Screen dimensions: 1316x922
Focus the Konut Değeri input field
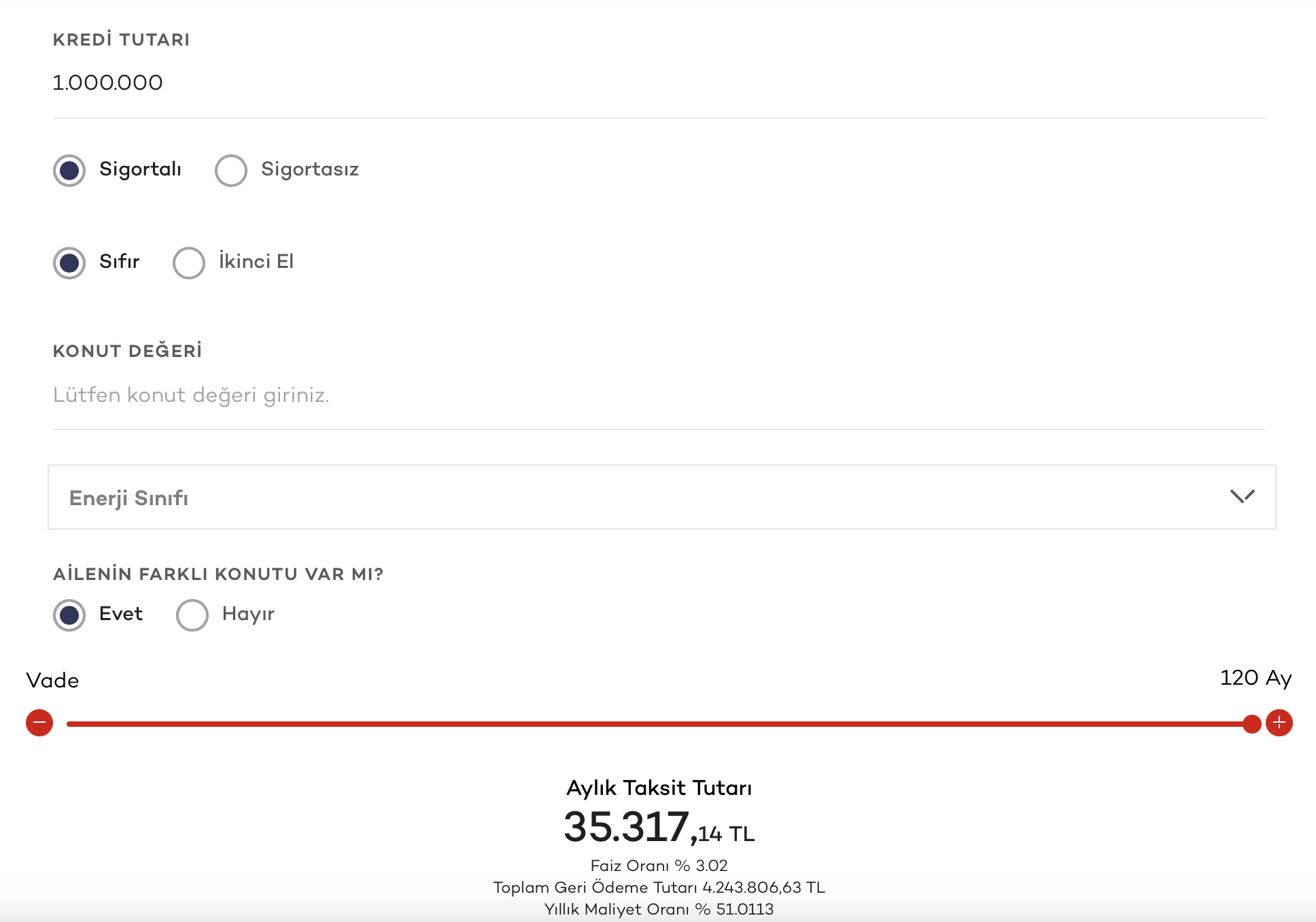[658, 395]
